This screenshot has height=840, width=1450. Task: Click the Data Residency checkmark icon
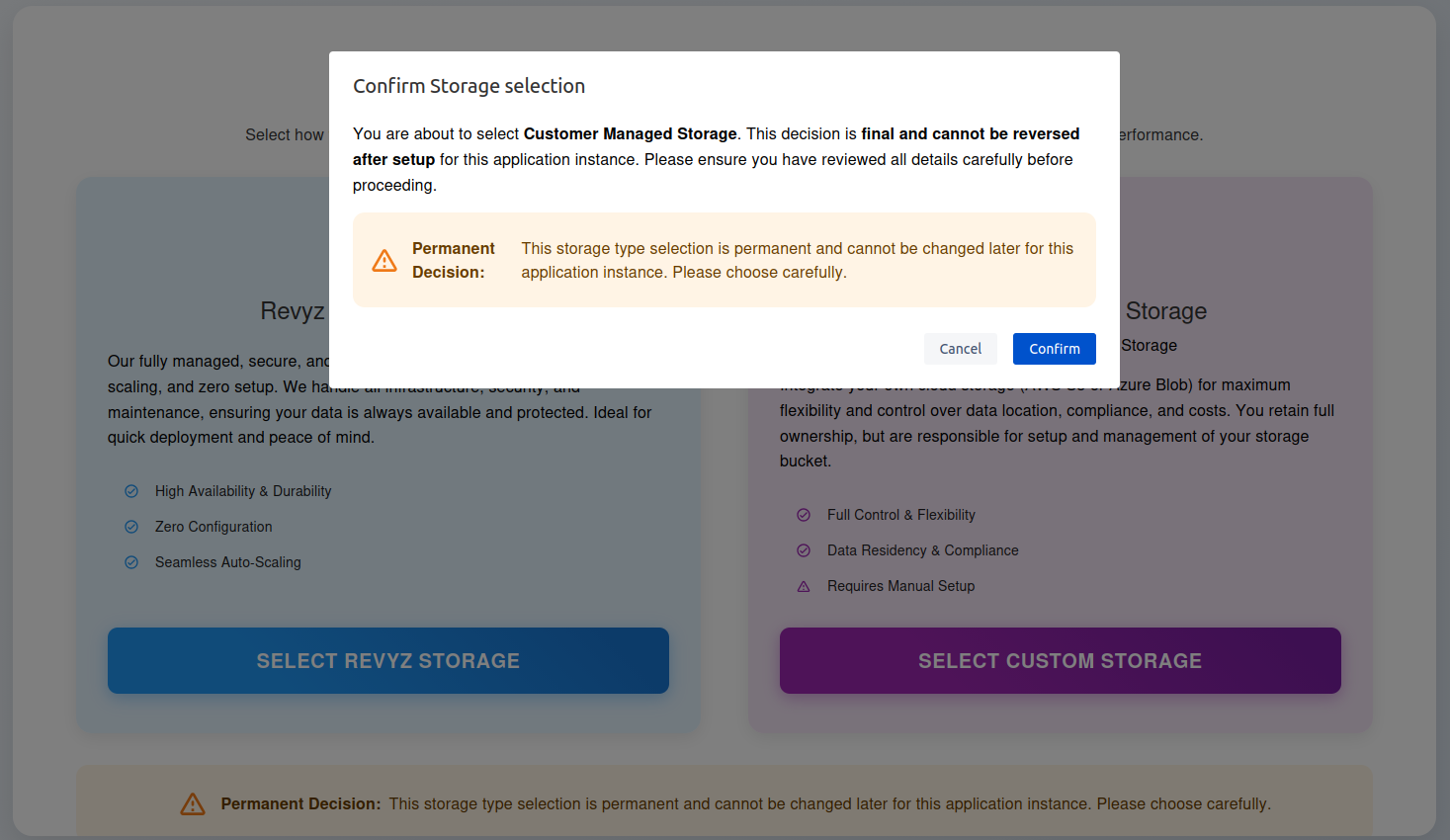coord(804,550)
